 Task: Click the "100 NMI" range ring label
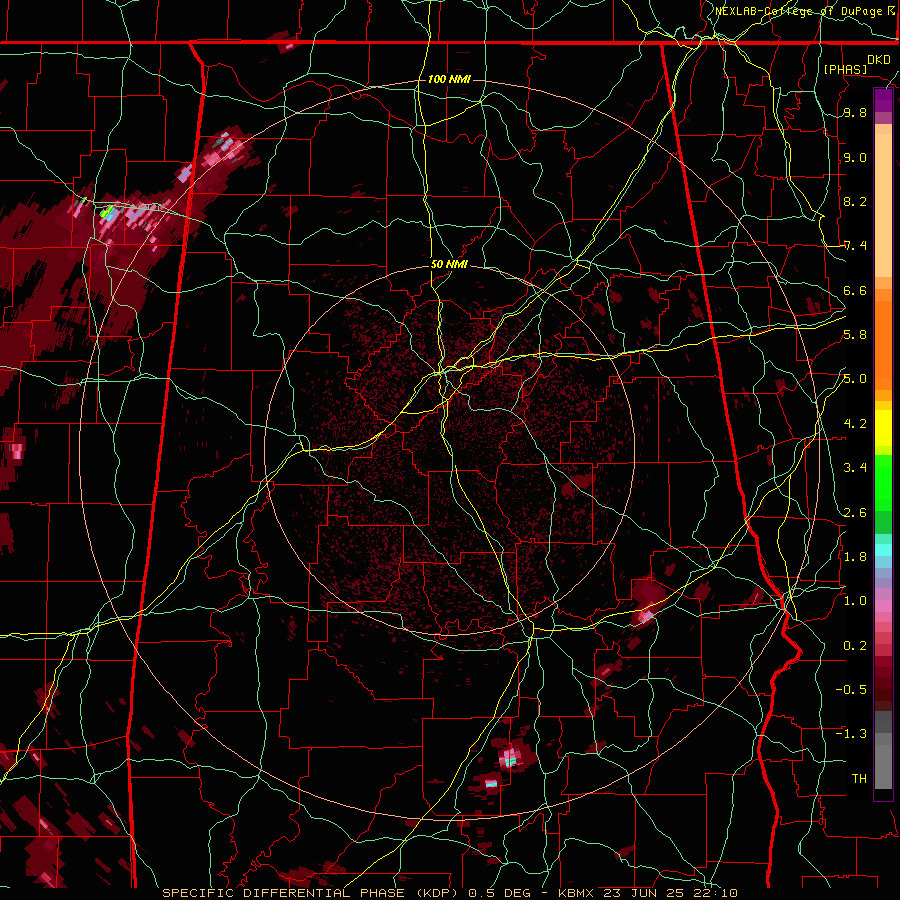[449, 79]
